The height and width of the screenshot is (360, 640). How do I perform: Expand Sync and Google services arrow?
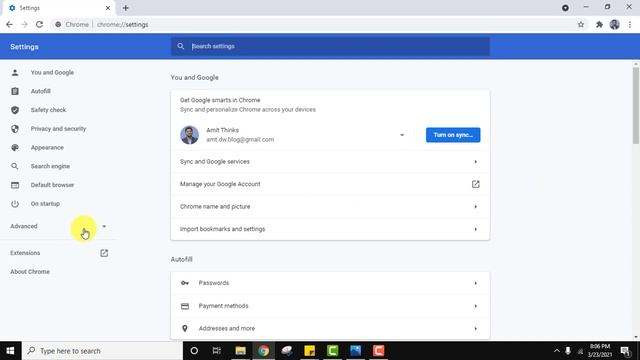click(x=476, y=162)
